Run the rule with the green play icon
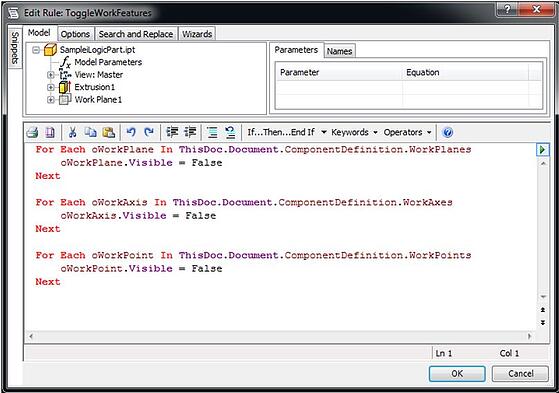Image resolution: width=559 pixels, height=393 pixels. click(x=542, y=150)
